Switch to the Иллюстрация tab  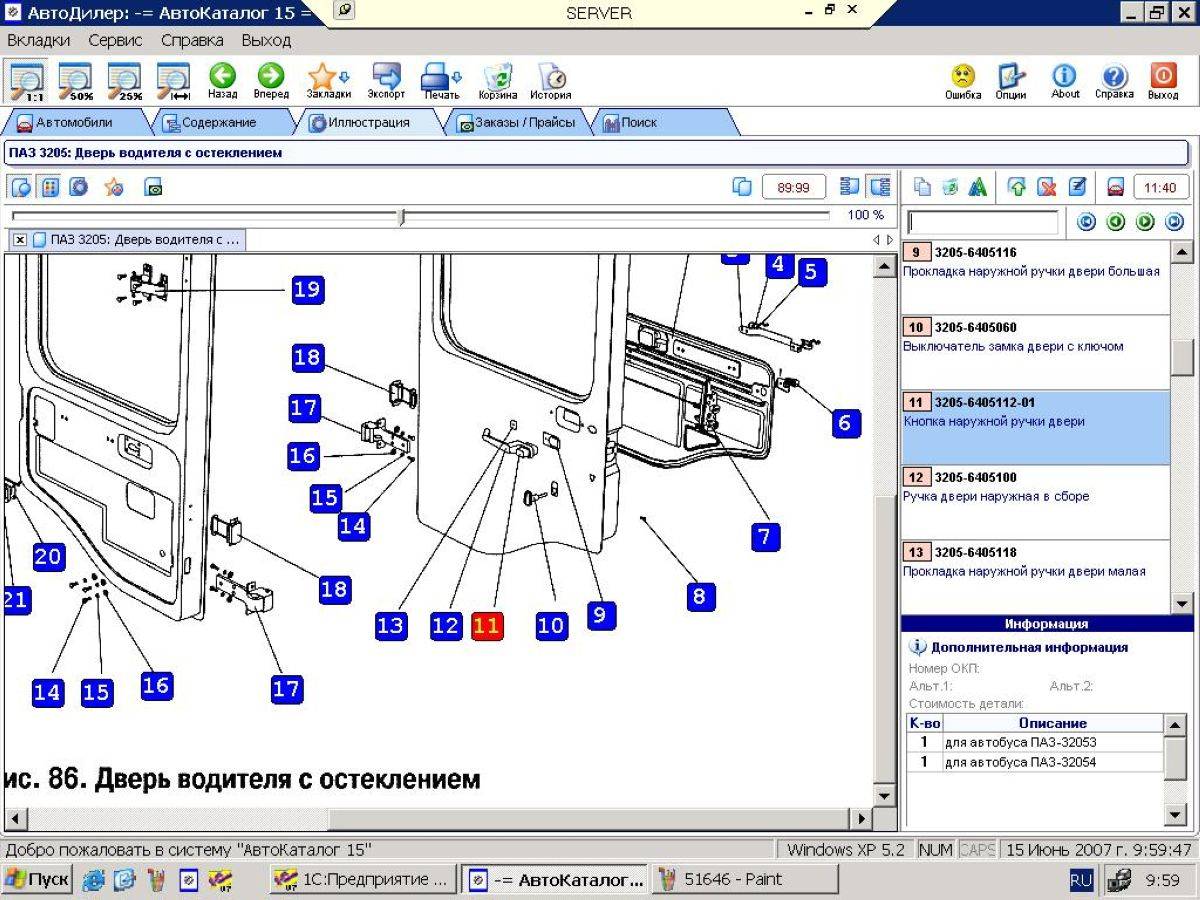[368, 122]
